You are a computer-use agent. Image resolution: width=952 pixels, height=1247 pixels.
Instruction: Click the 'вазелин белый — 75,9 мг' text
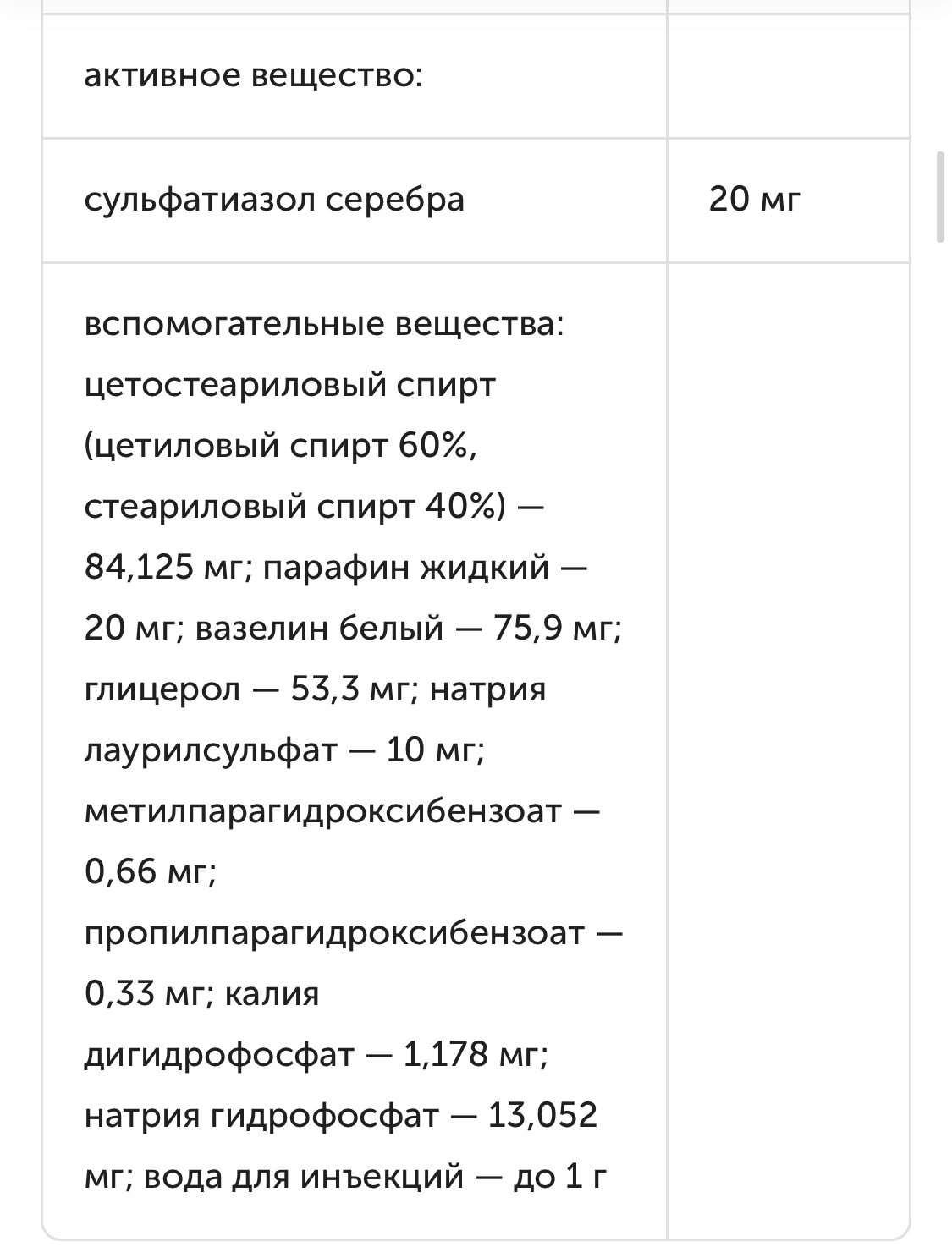tap(408, 629)
